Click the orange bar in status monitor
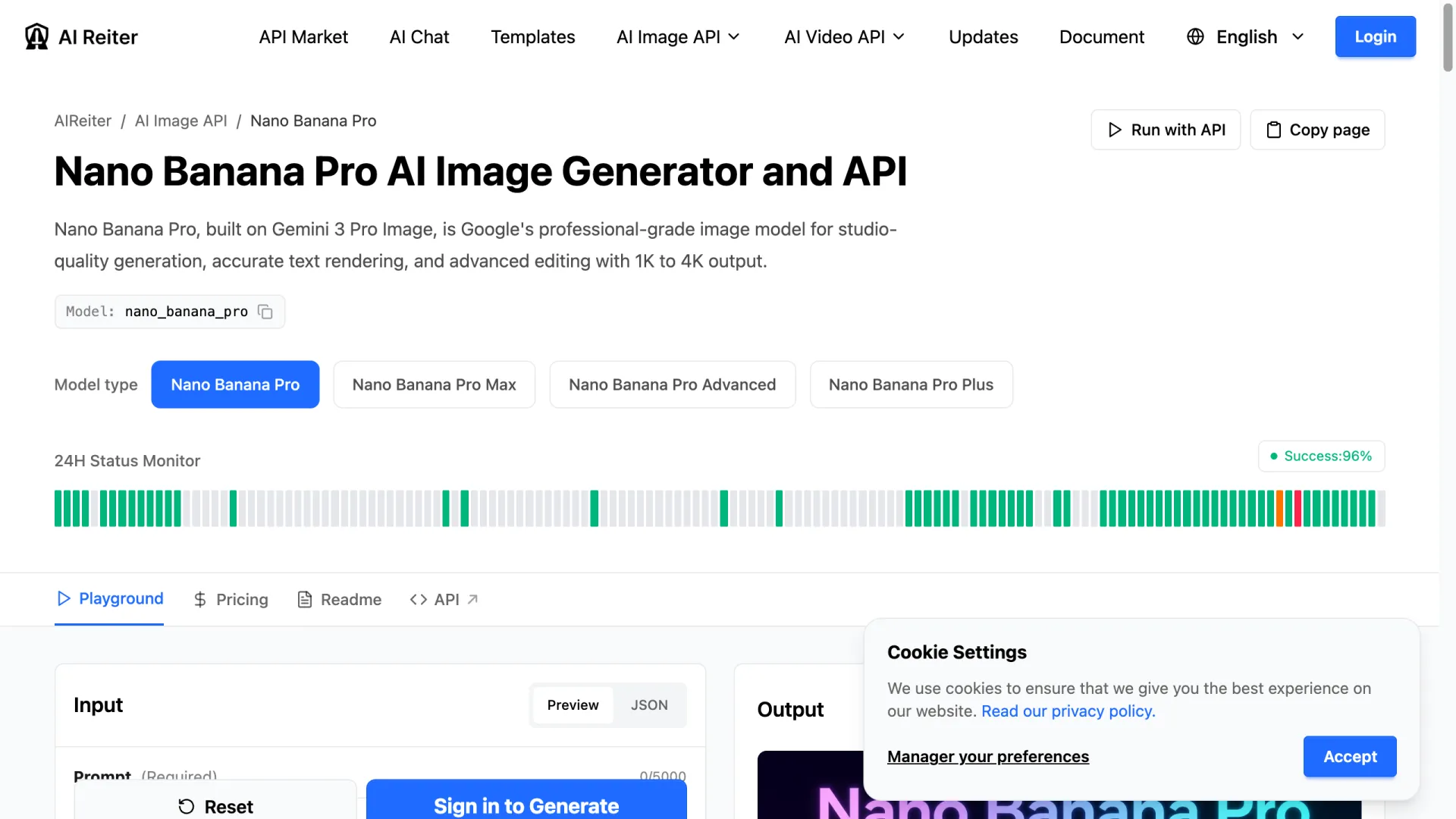The height and width of the screenshot is (819, 1456). point(1279,508)
